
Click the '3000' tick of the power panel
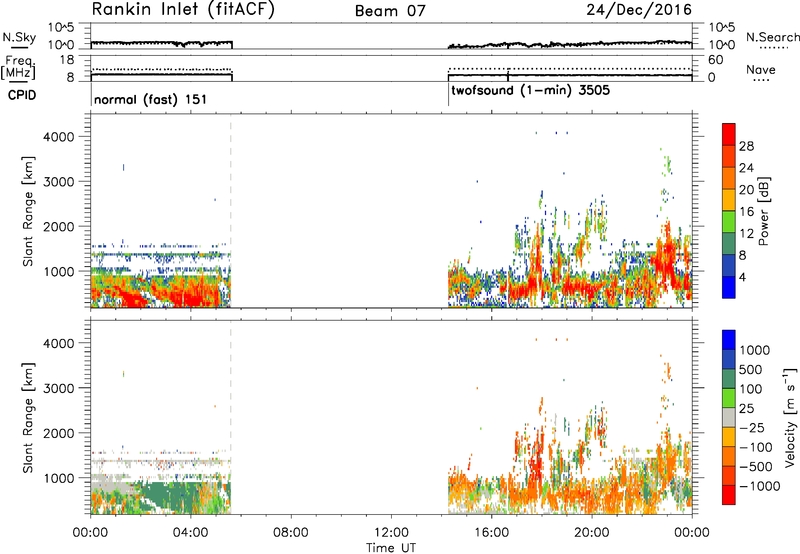(x=60, y=182)
